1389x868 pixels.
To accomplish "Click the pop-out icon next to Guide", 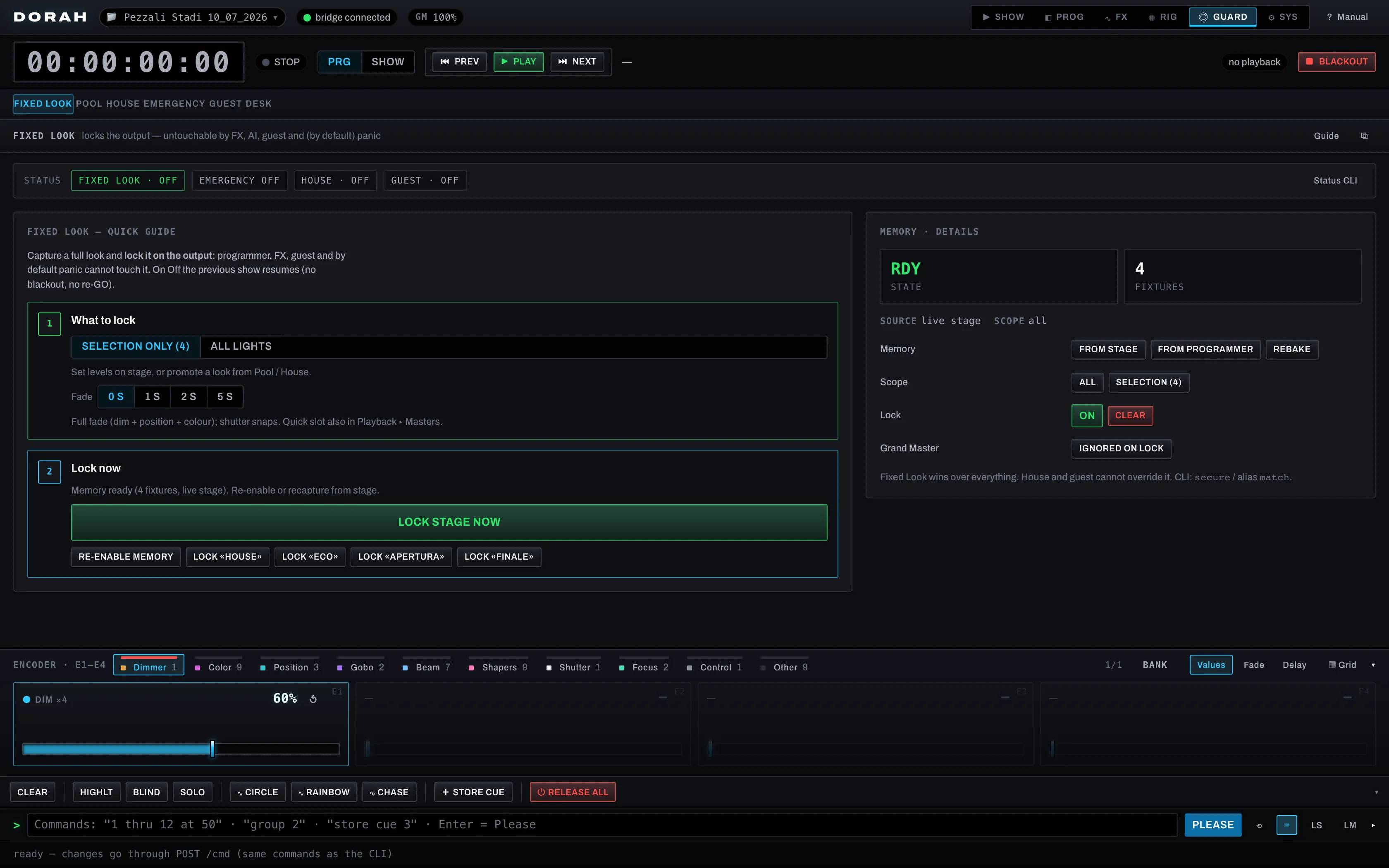I will 1364,136.
